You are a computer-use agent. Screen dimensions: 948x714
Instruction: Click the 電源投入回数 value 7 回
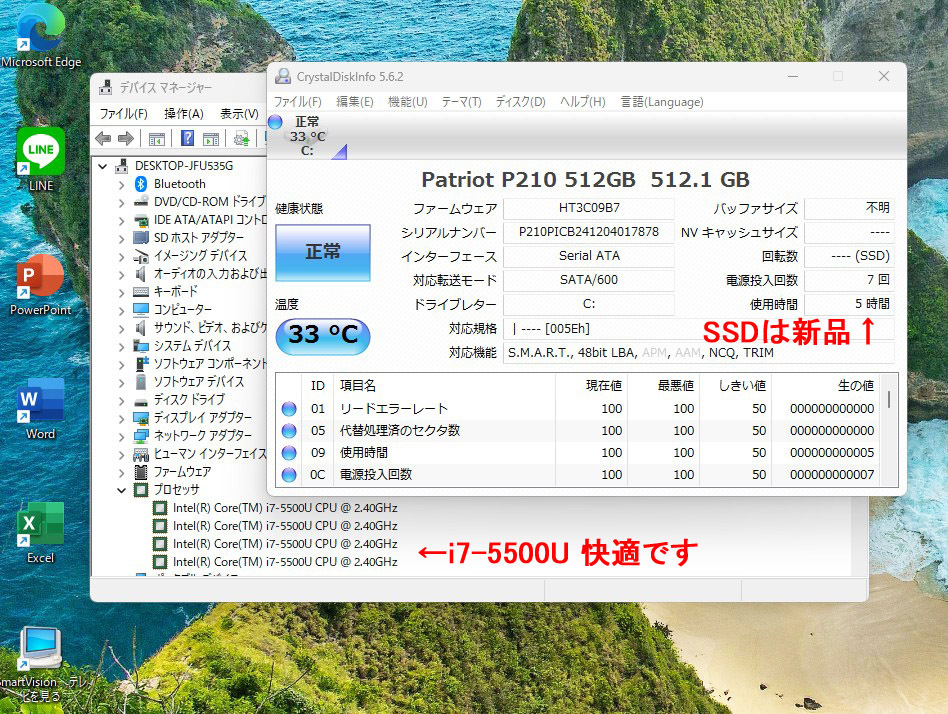click(x=849, y=280)
